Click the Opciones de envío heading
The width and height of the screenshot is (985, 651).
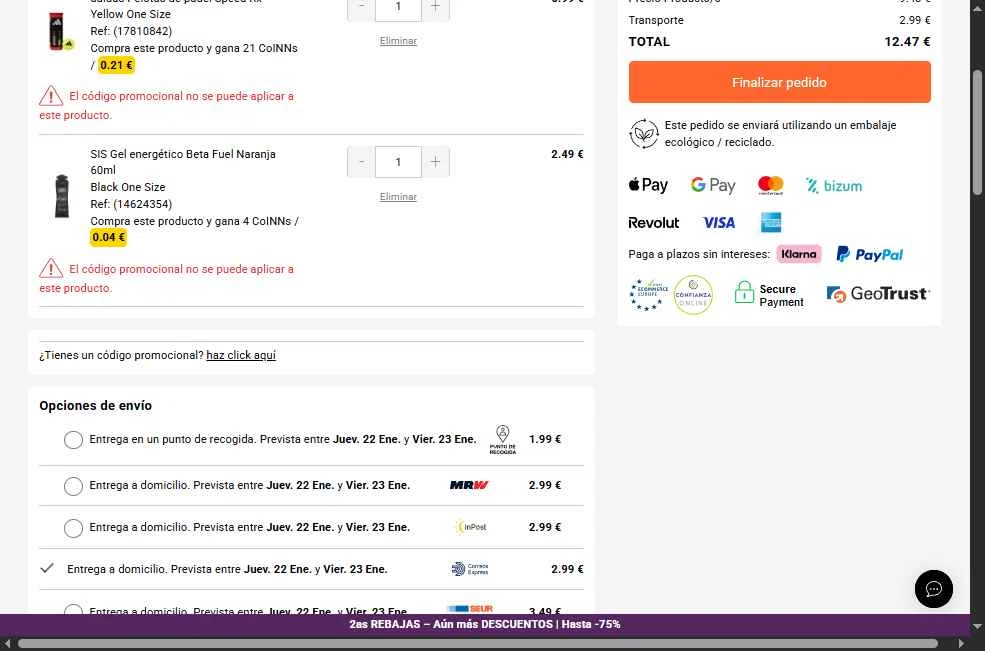coord(95,405)
